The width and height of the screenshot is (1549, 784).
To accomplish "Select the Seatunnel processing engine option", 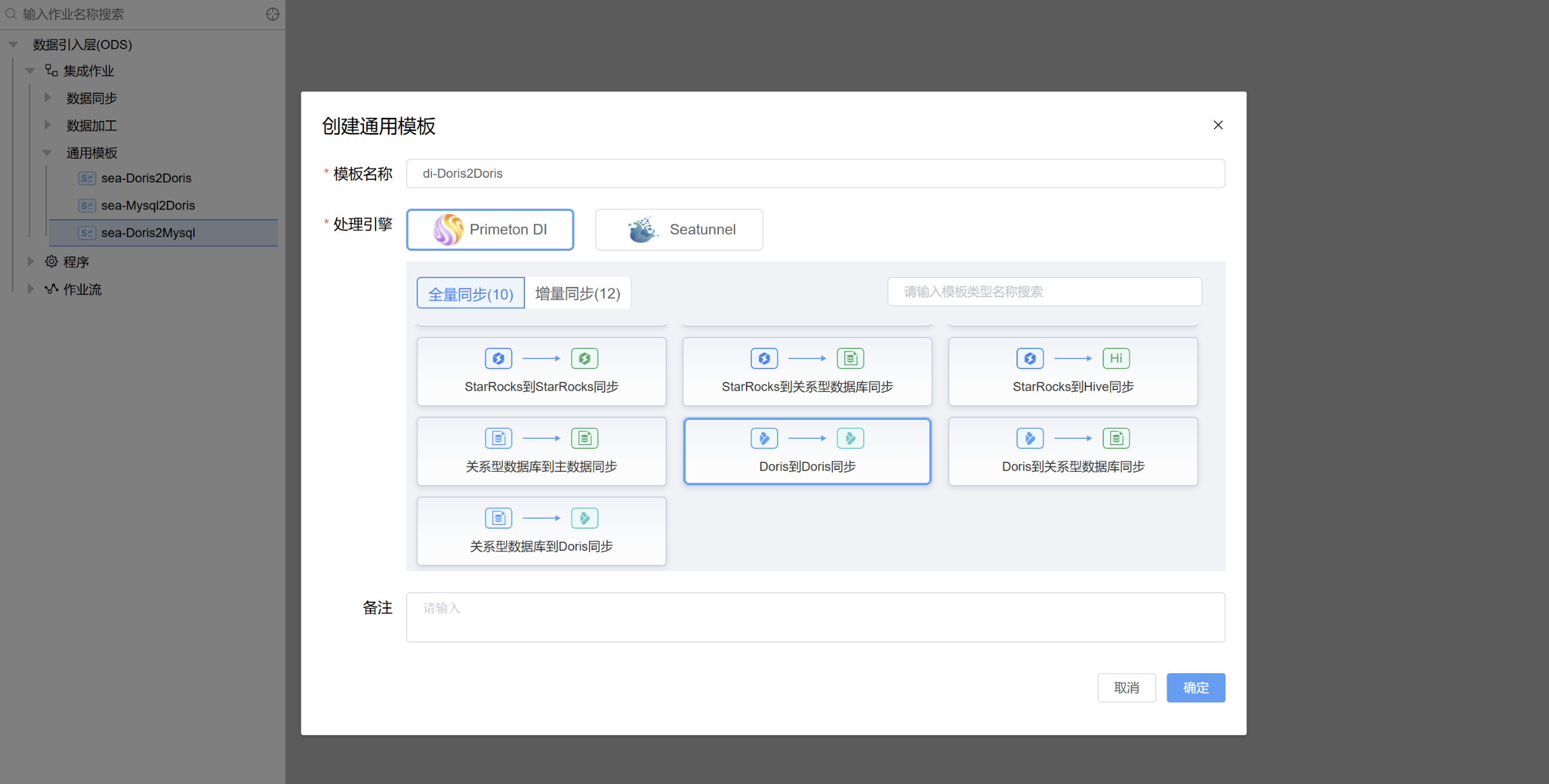I will [679, 229].
